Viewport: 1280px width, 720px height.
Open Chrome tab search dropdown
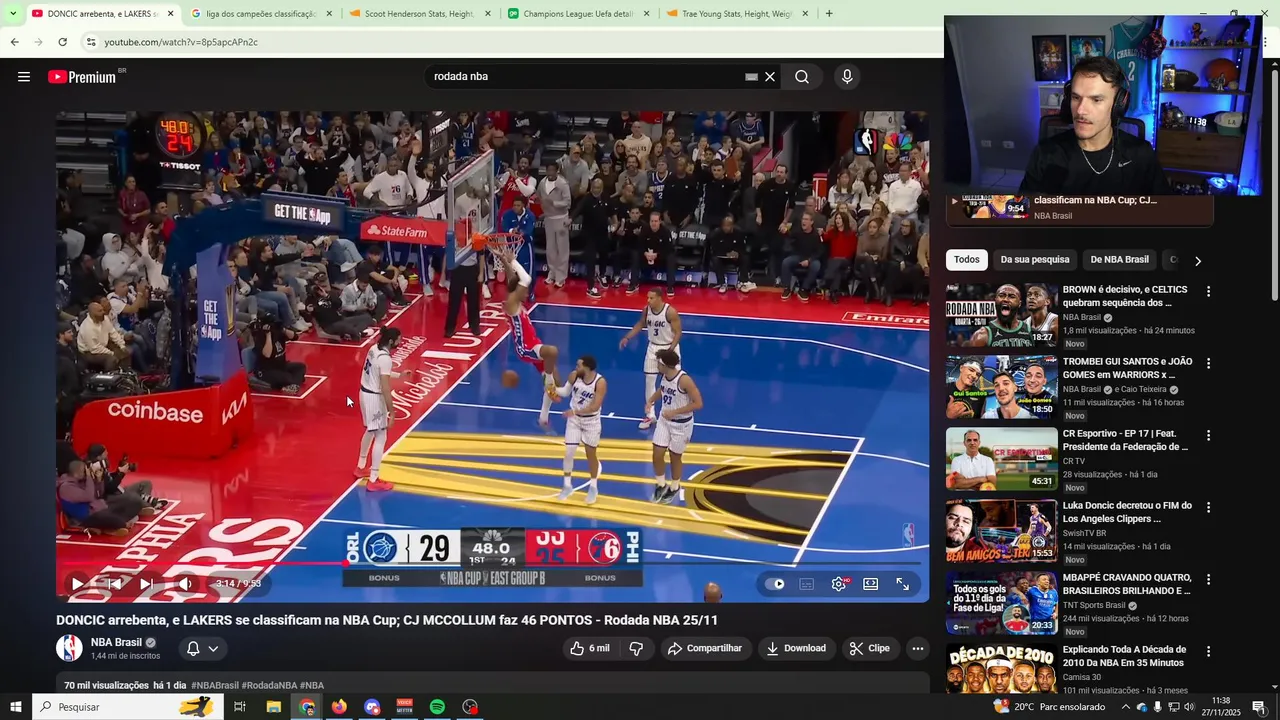point(12,14)
